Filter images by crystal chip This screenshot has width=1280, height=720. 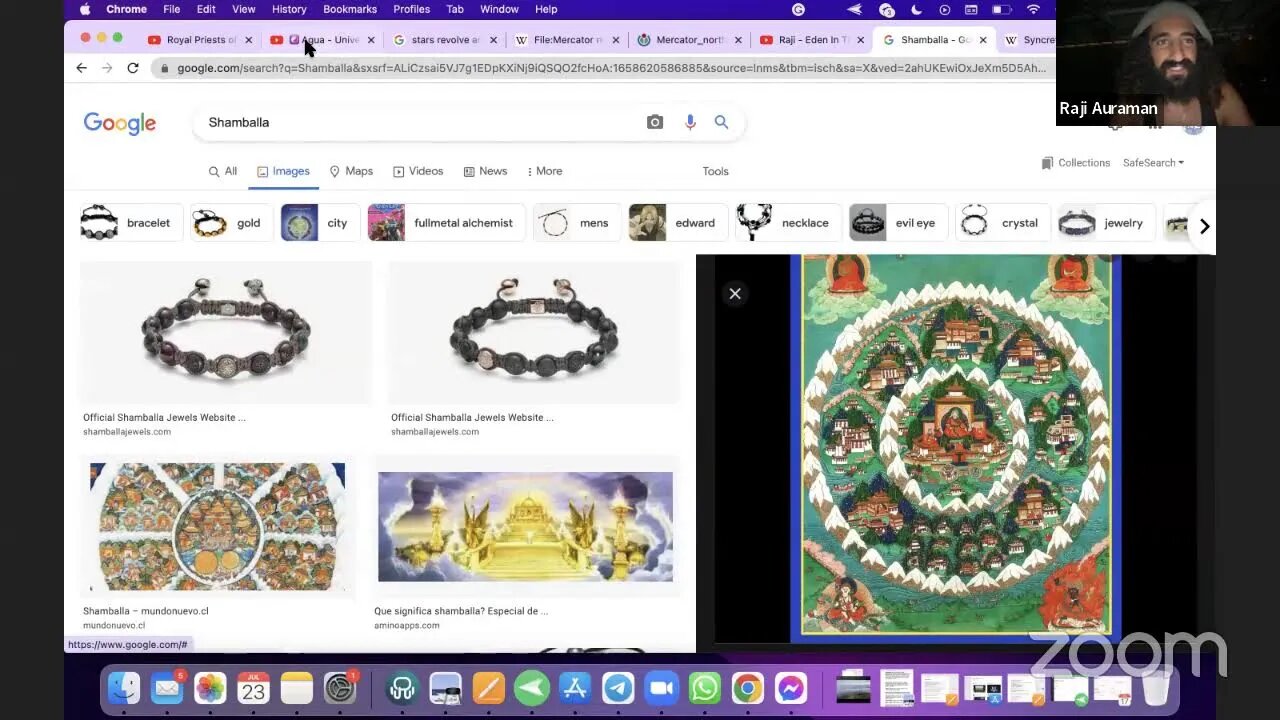pos(1001,223)
